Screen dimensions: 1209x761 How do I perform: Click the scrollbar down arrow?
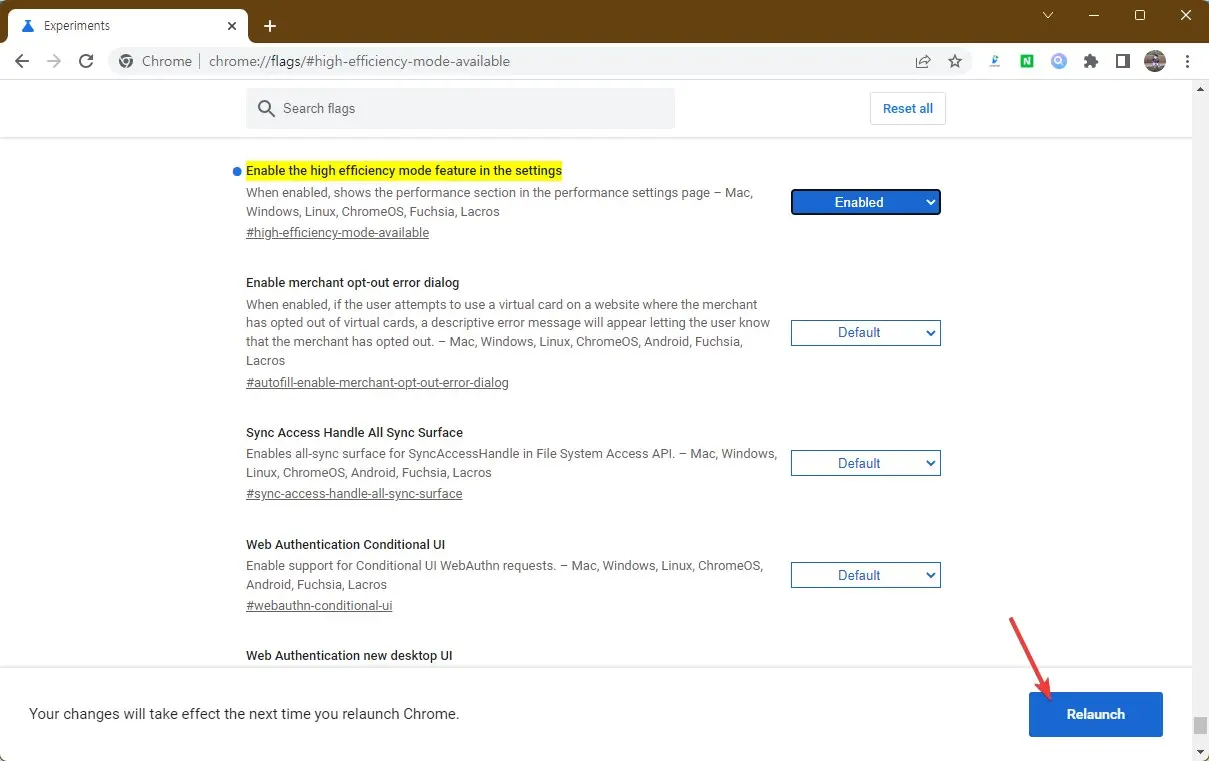pos(1201,751)
